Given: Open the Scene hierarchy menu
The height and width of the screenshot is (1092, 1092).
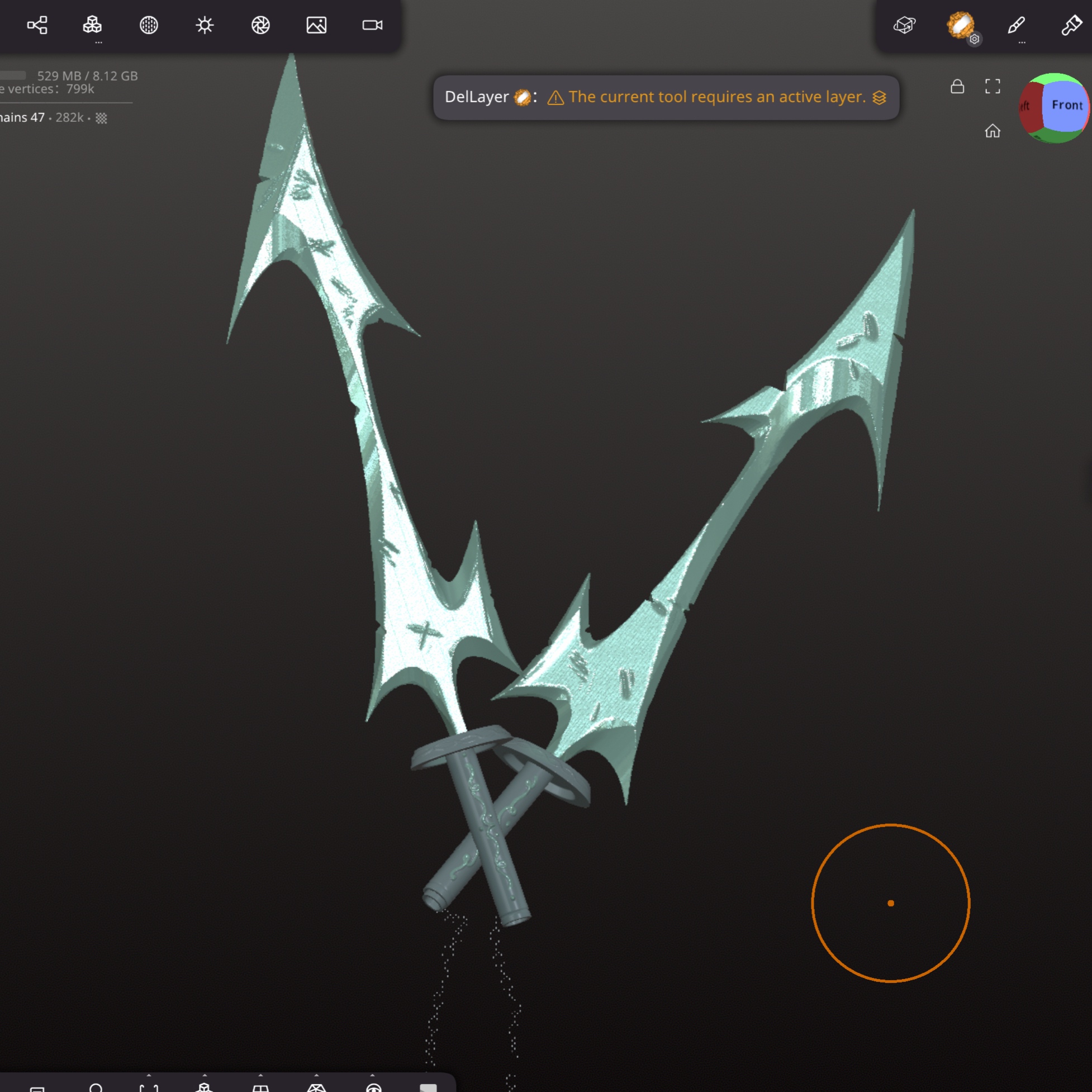Looking at the screenshot, I should pos(37,25).
